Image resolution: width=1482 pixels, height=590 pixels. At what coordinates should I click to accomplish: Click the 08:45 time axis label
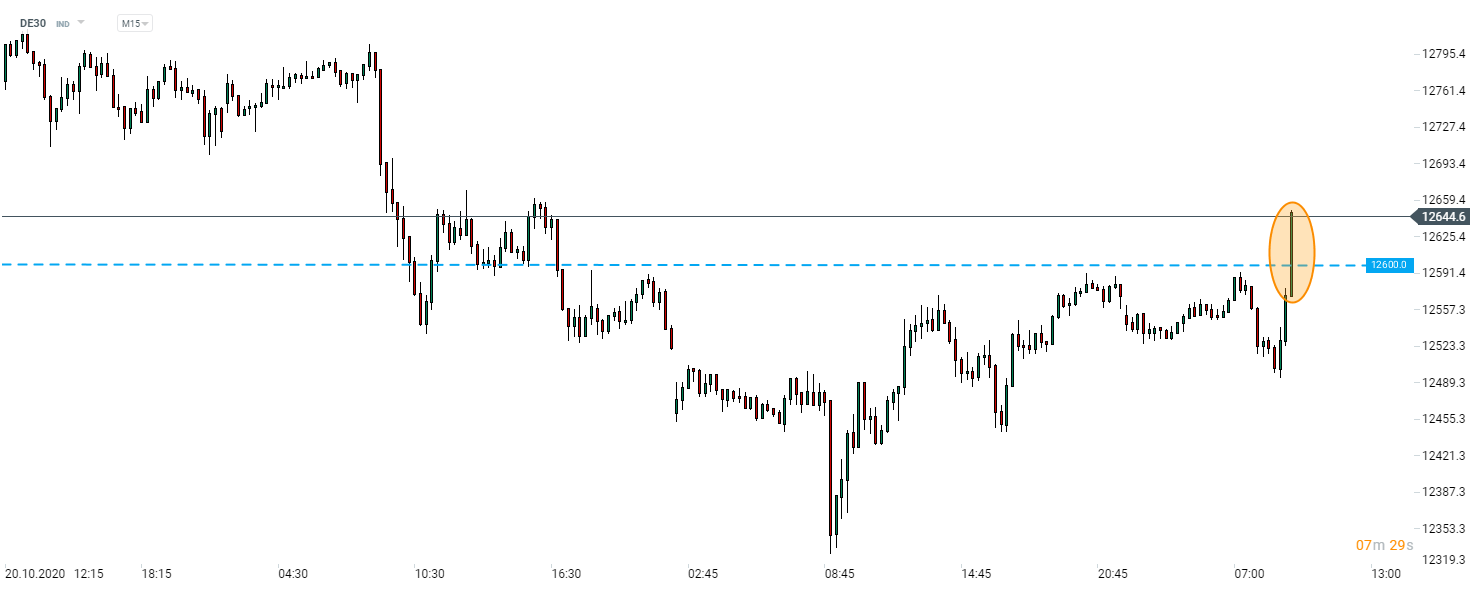(x=839, y=574)
